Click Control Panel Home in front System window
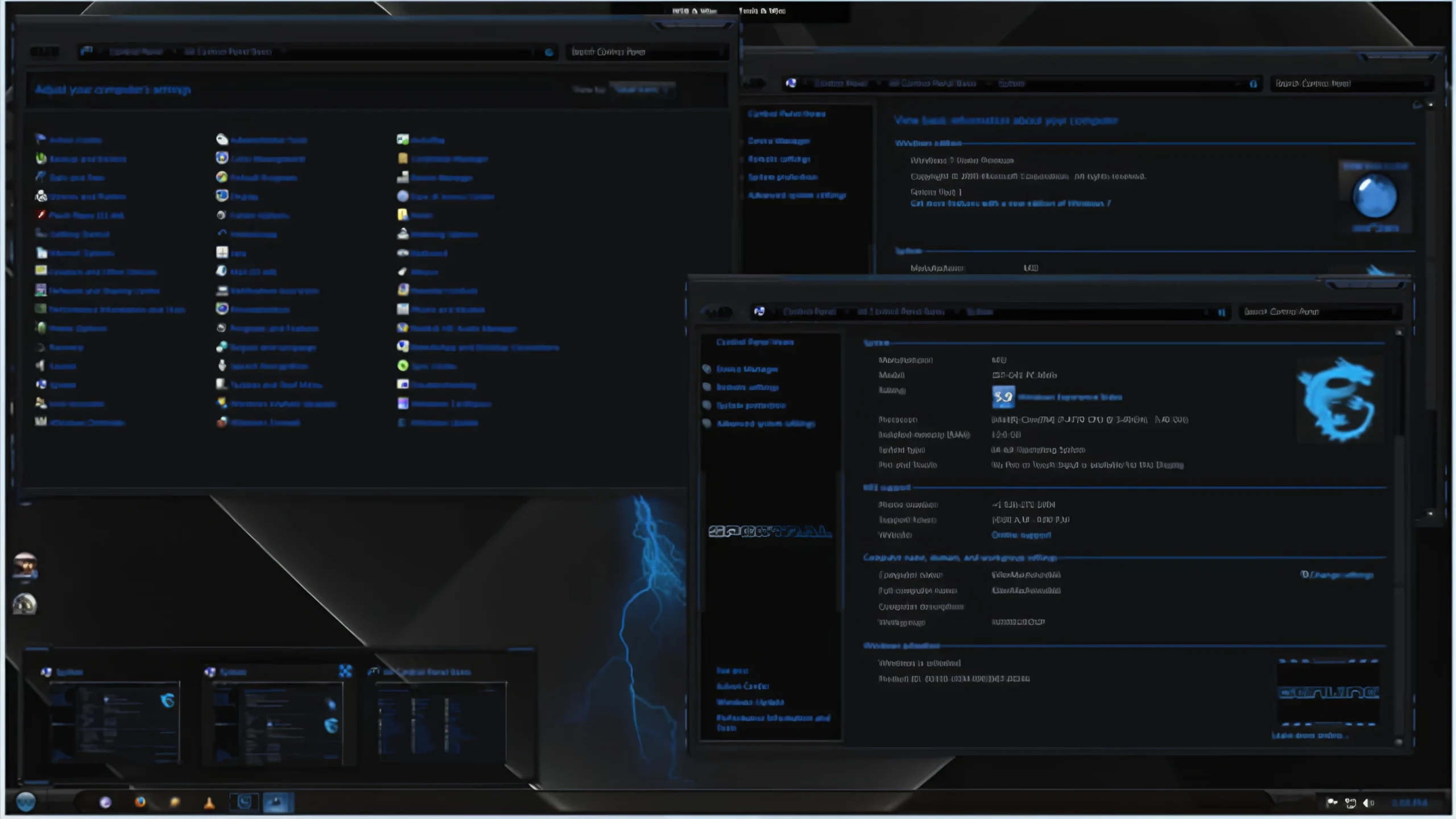Screen dimensions: 1456x819 [755, 342]
